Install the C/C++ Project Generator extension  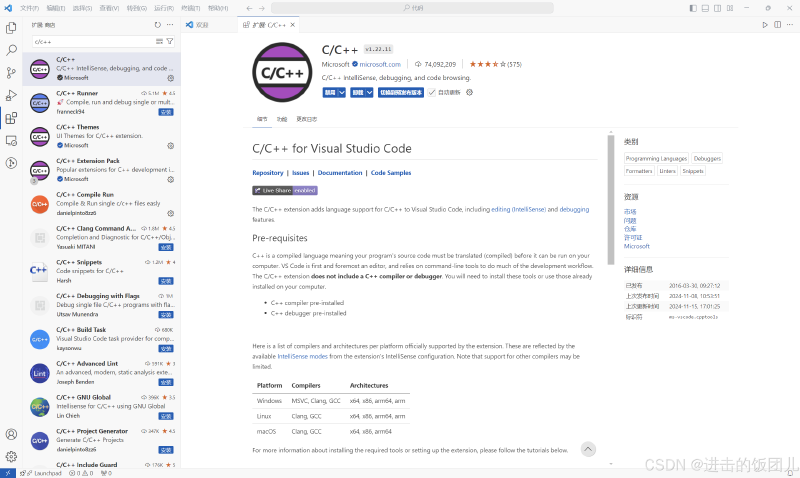166,450
